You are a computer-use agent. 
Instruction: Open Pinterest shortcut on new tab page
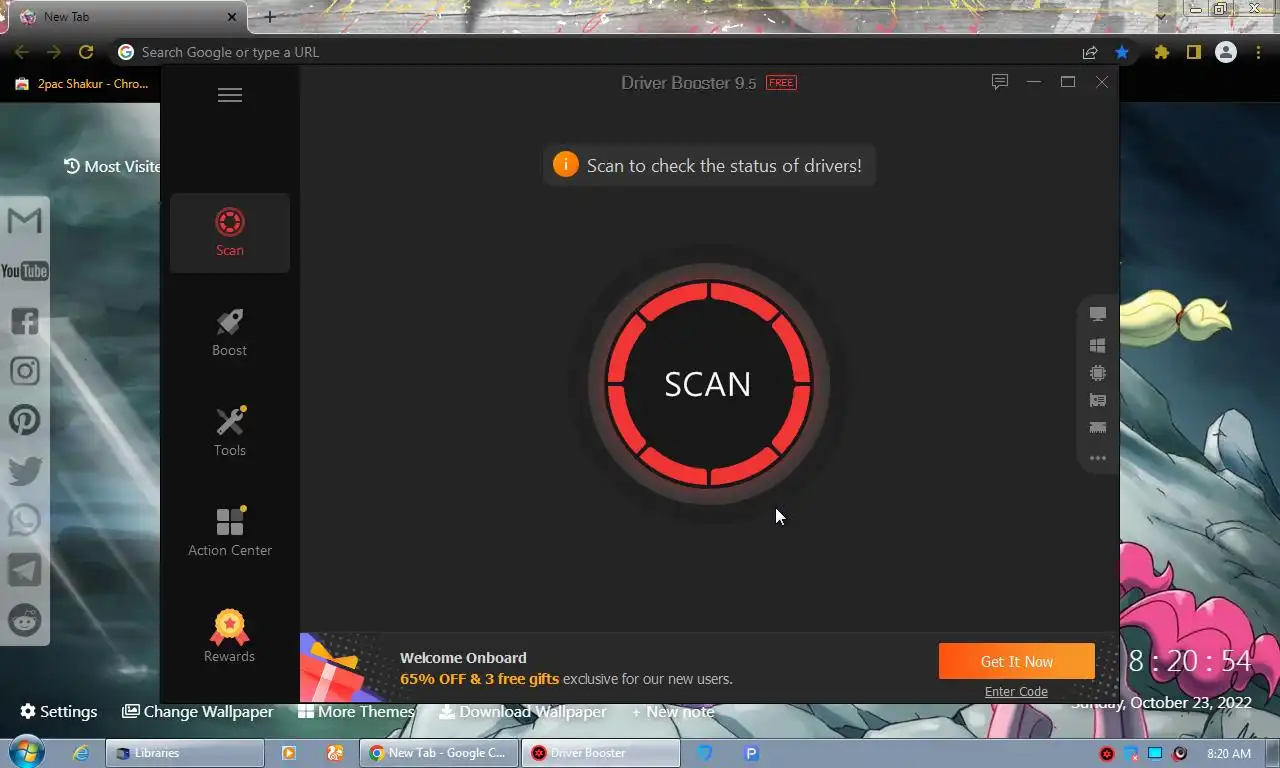point(25,420)
